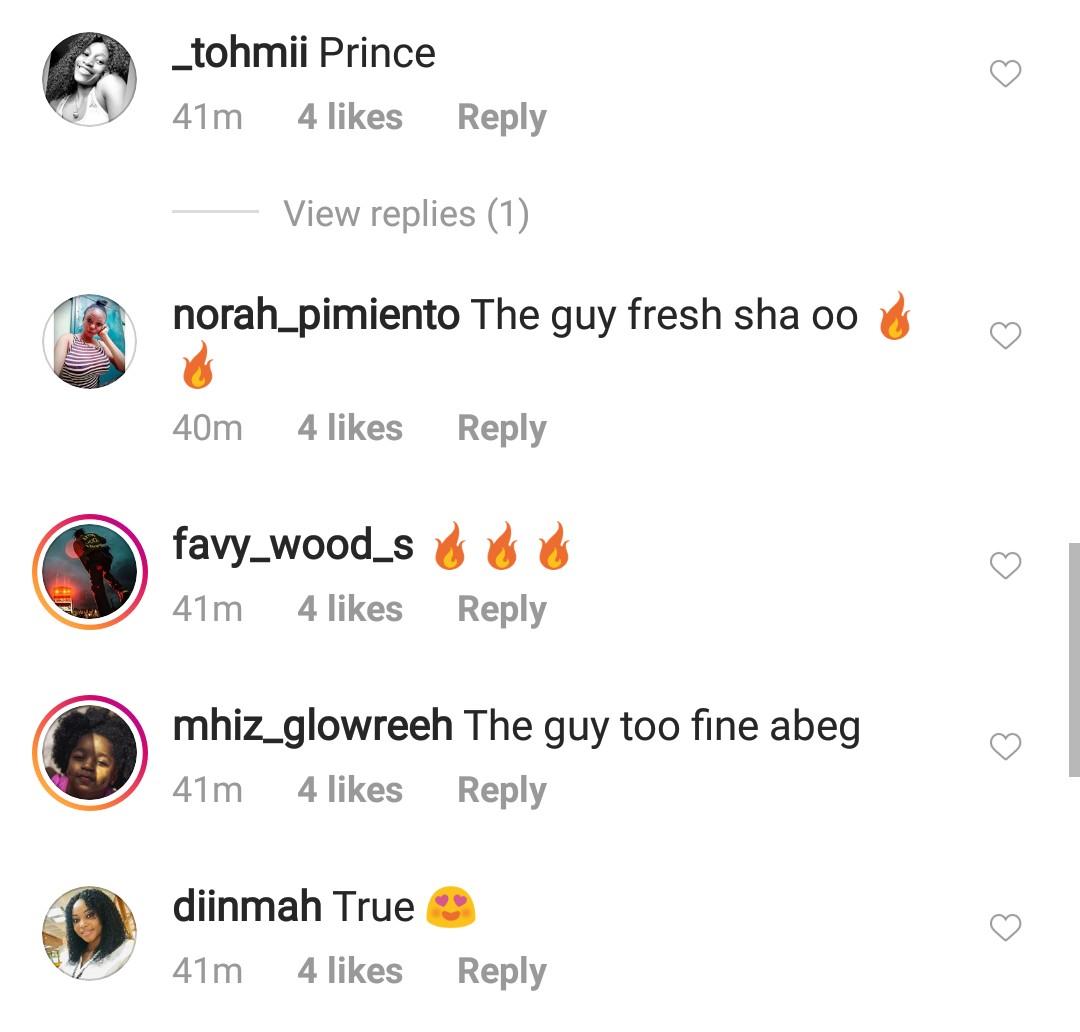Expand View replies (1) under _tohmii
The width and height of the screenshot is (1080, 1032).
[405, 214]
